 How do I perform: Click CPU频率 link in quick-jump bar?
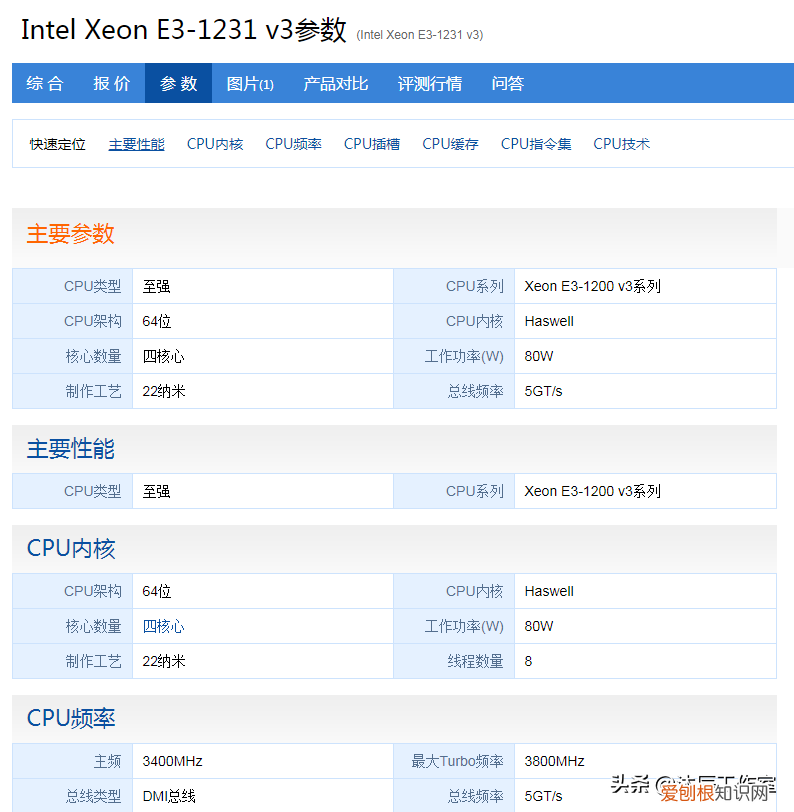pos(293,144)
